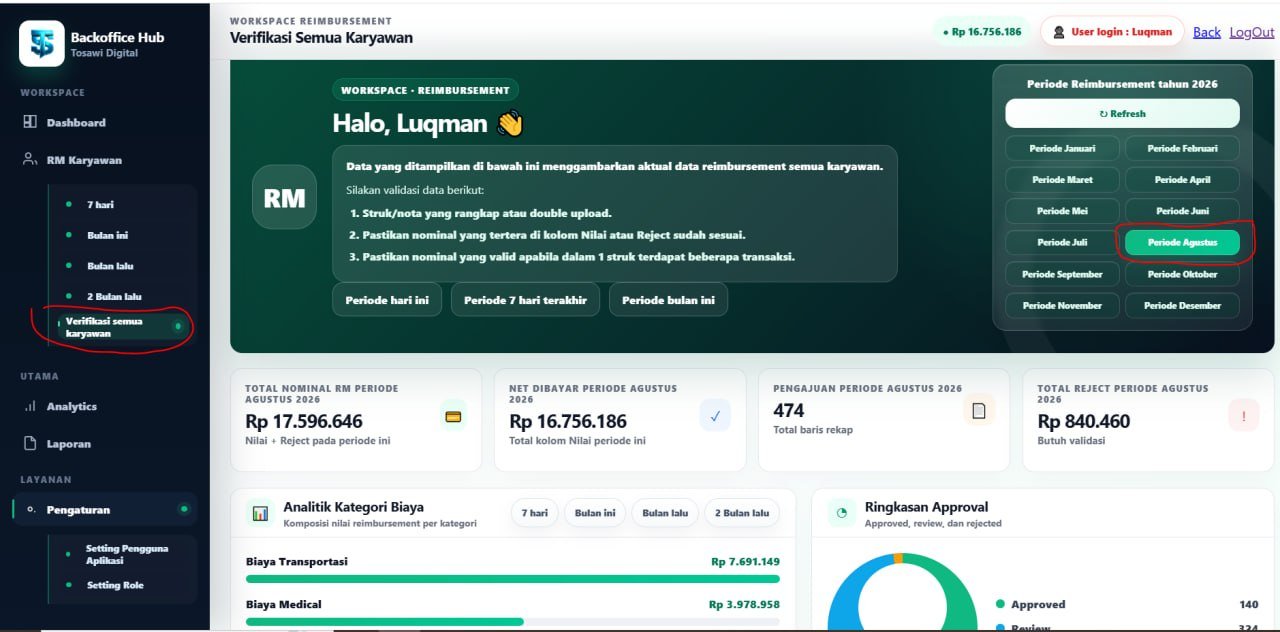1280x632 pixels.
Task: Select the 2 Bulan lalu sidebar submenu item
Action: 114,297
